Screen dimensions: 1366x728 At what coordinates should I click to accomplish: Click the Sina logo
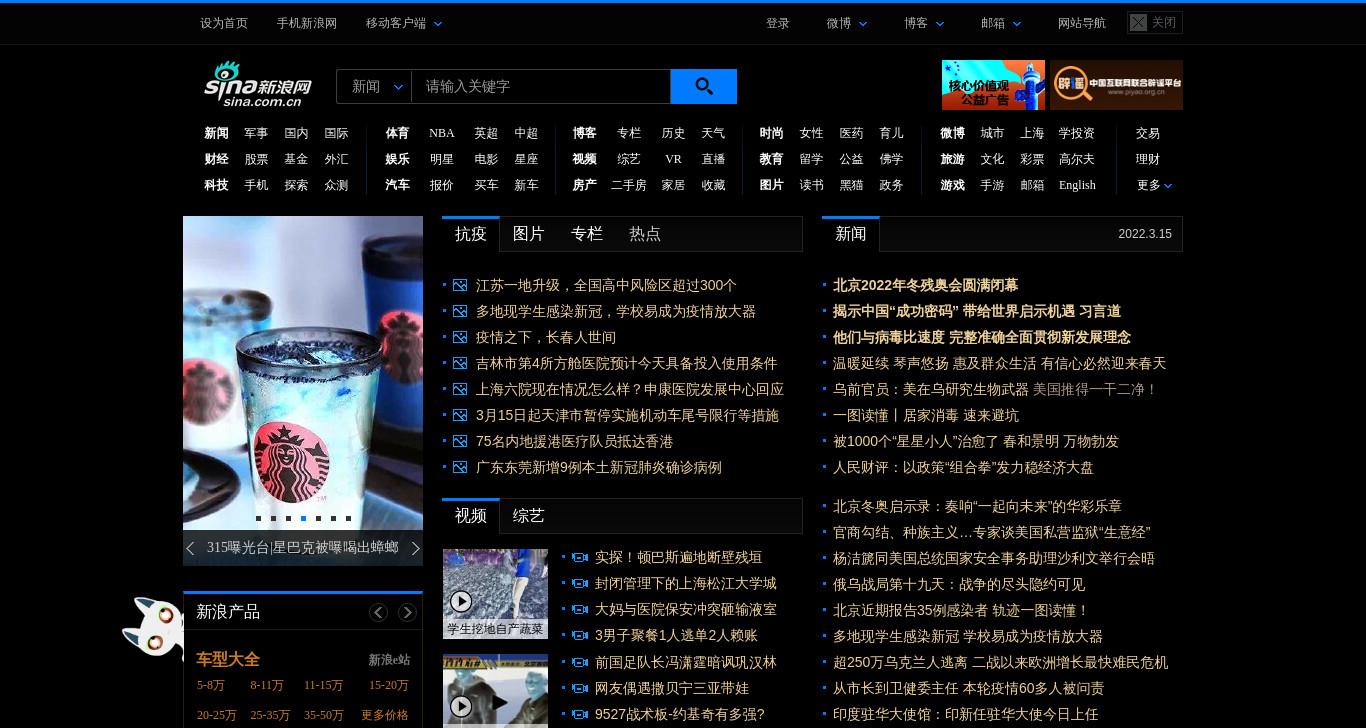point(258,85)
